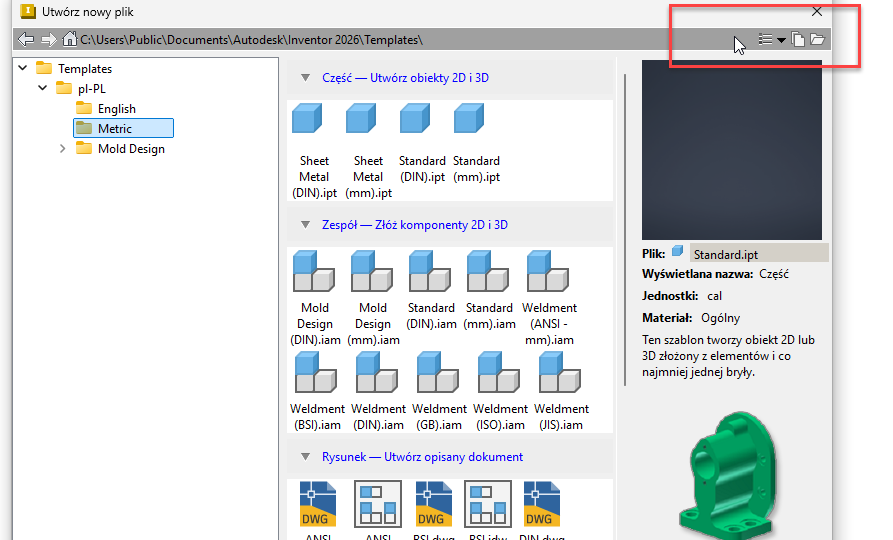The image size is (893, 540).
Task: Select the Sheet Metal (mm).ipt template
Action: pos(368,150)
